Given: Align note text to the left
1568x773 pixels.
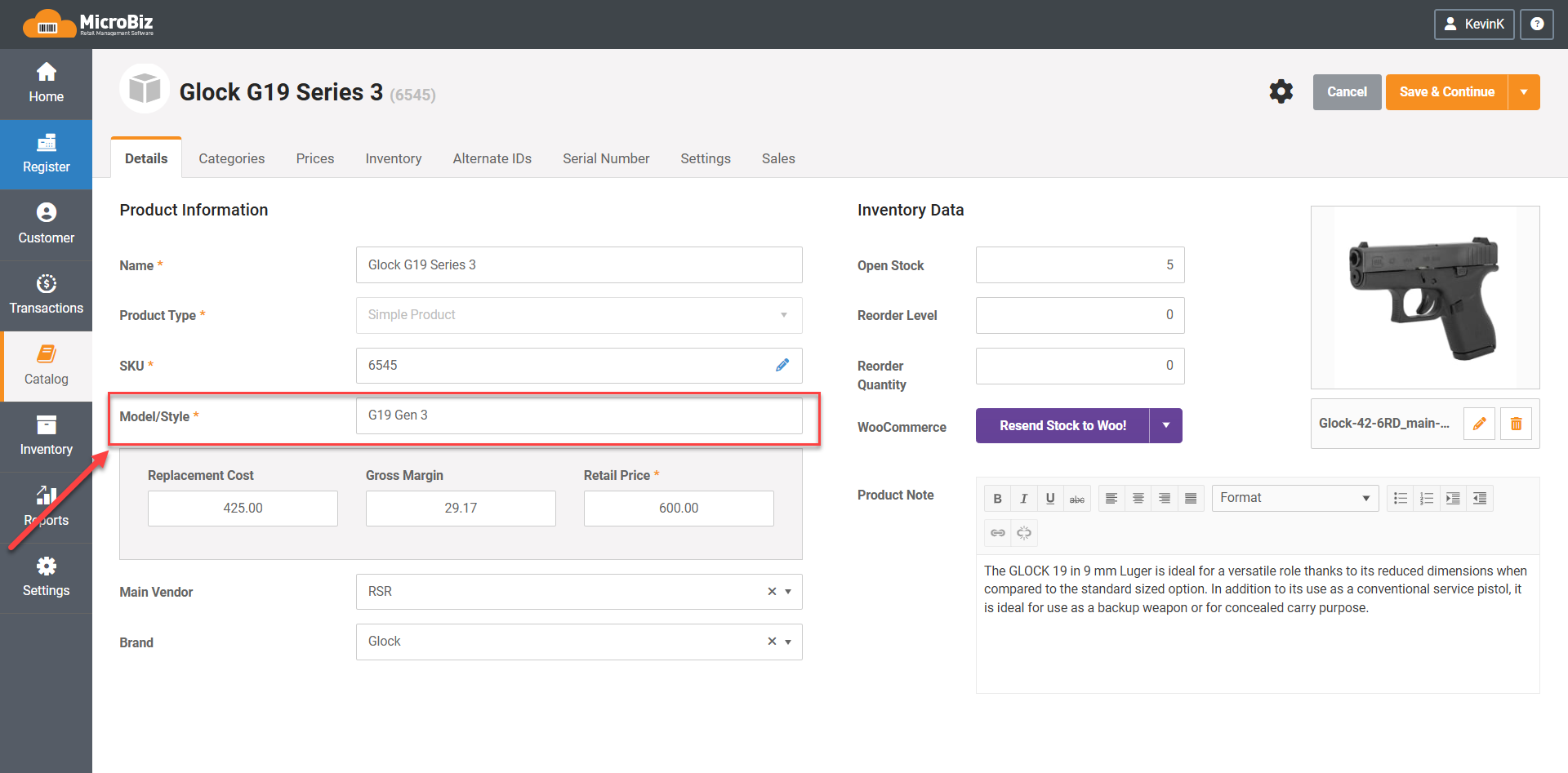Looking at the screenshot, I should [1111, 499].
